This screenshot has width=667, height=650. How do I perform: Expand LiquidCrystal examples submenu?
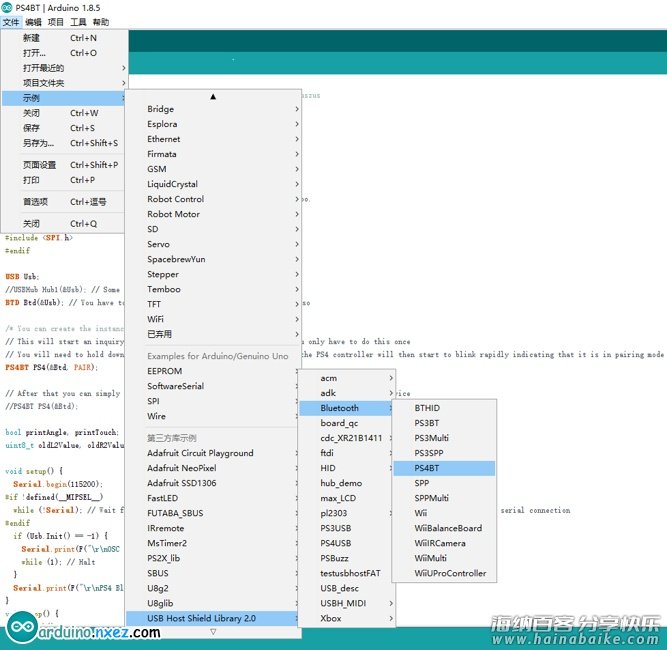(214, 184)
